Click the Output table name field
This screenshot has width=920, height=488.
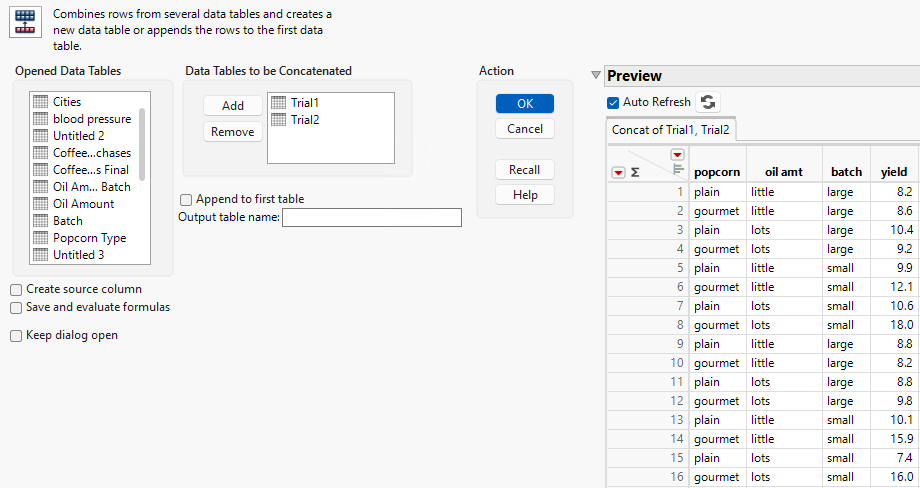click(x=371, y=217)
